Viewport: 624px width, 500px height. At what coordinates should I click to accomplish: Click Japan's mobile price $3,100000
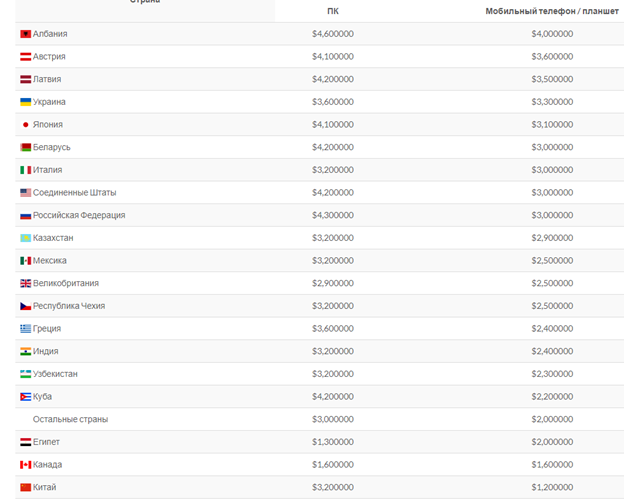pyautogui.click(x=552, y=125)
